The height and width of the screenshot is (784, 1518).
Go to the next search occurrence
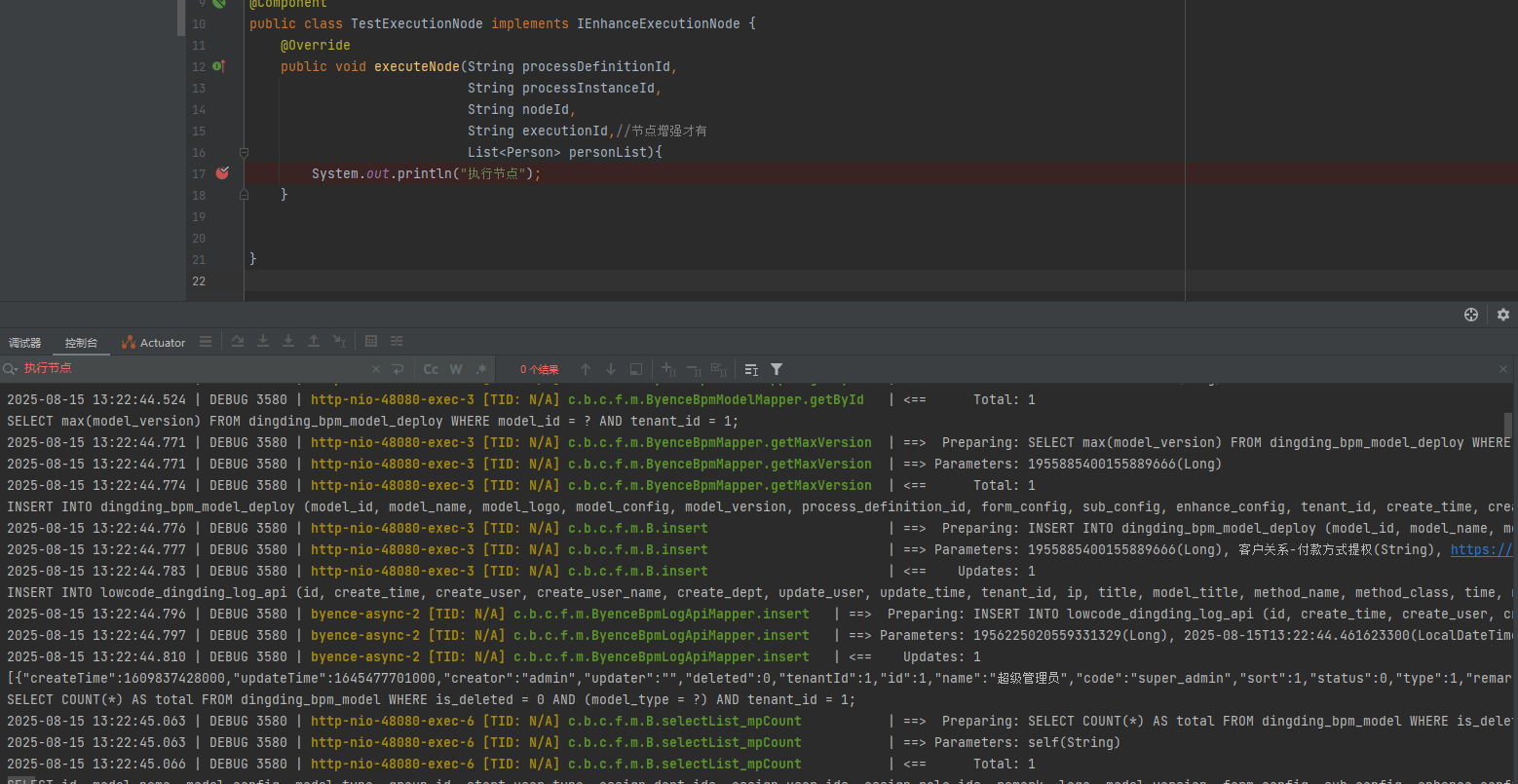click(x=611, y=369)
